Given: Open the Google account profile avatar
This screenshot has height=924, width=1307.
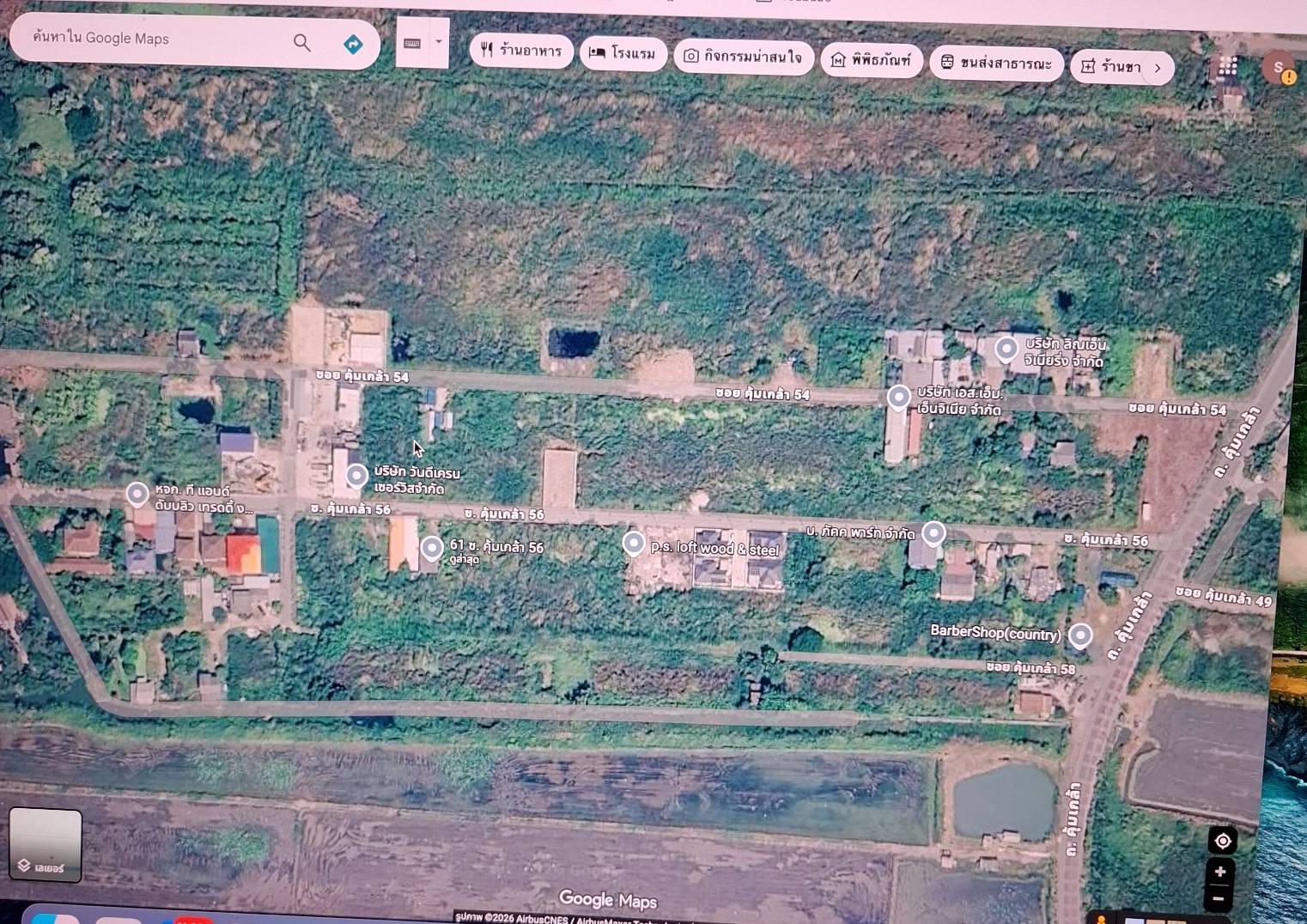Looking at the screenshot, I should (1278, 68).
